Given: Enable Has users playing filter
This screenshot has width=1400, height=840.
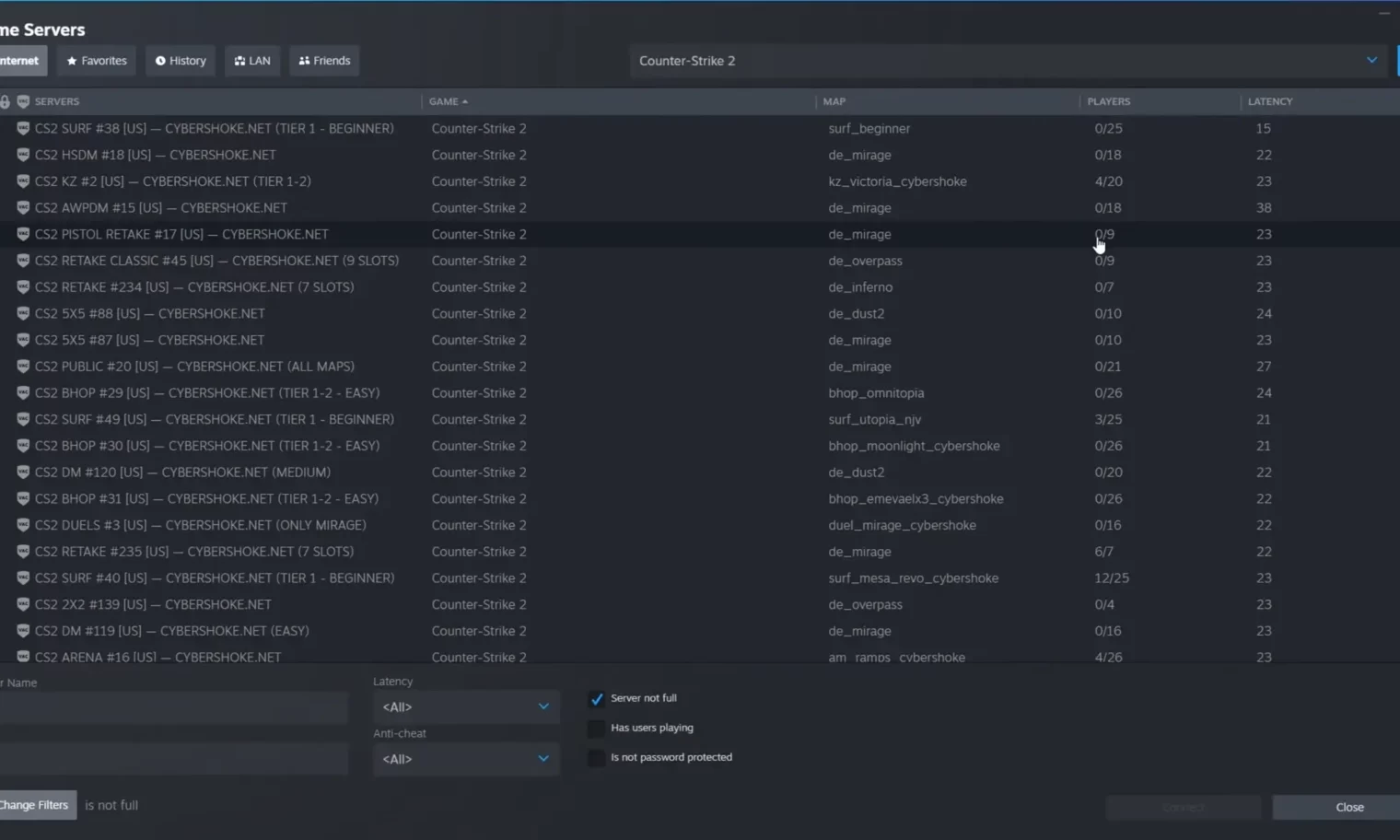Looking at the screenshot, I should [597, 729].
